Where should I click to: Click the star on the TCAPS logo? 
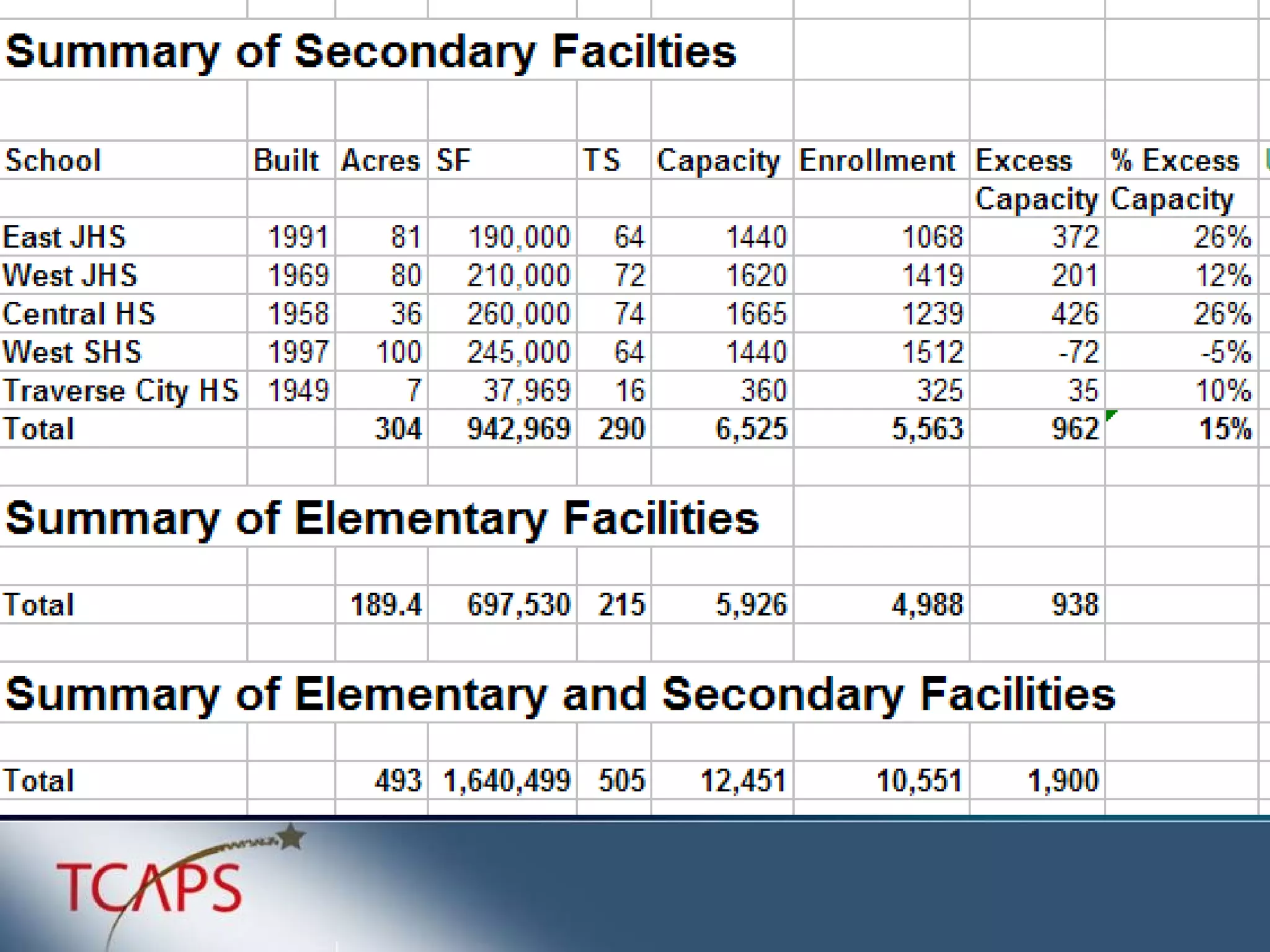(x=291, y=837)
